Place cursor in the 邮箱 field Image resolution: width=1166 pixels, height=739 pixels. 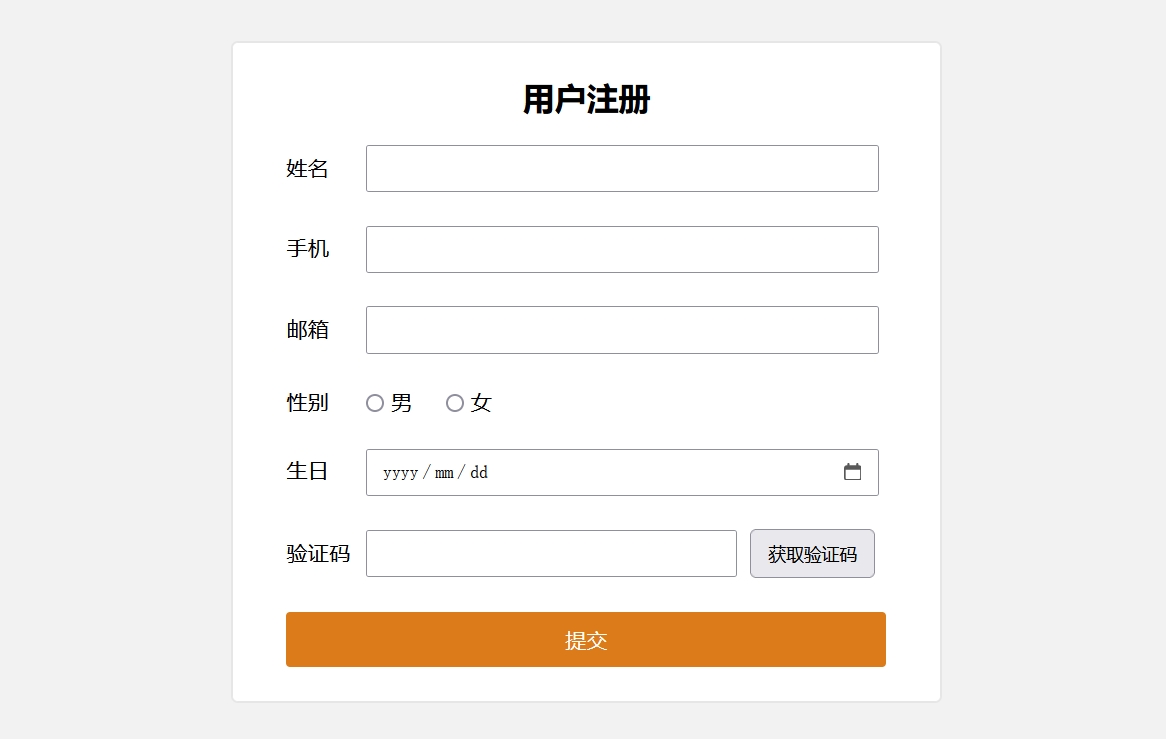tap(622, 330)
